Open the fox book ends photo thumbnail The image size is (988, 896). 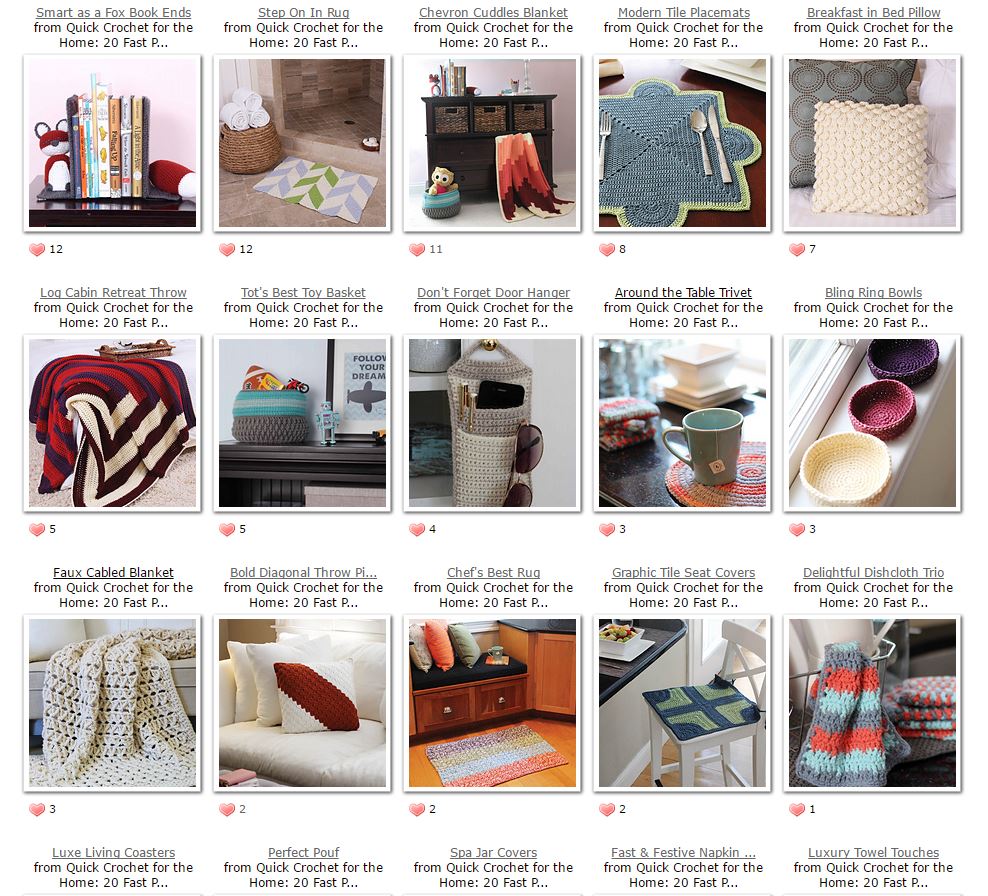(112, 143)
